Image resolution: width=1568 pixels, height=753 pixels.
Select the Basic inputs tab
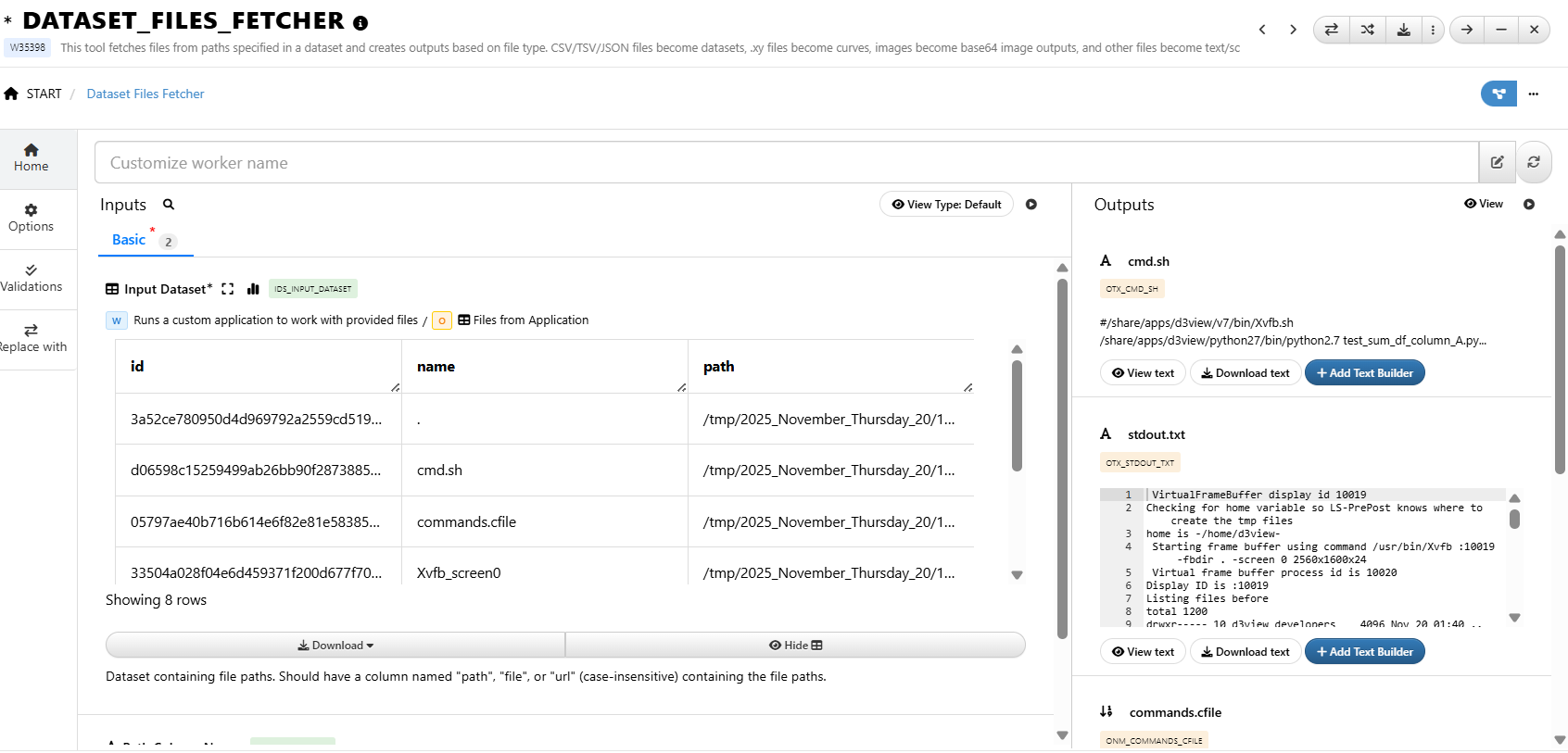[x=129, y=240]
